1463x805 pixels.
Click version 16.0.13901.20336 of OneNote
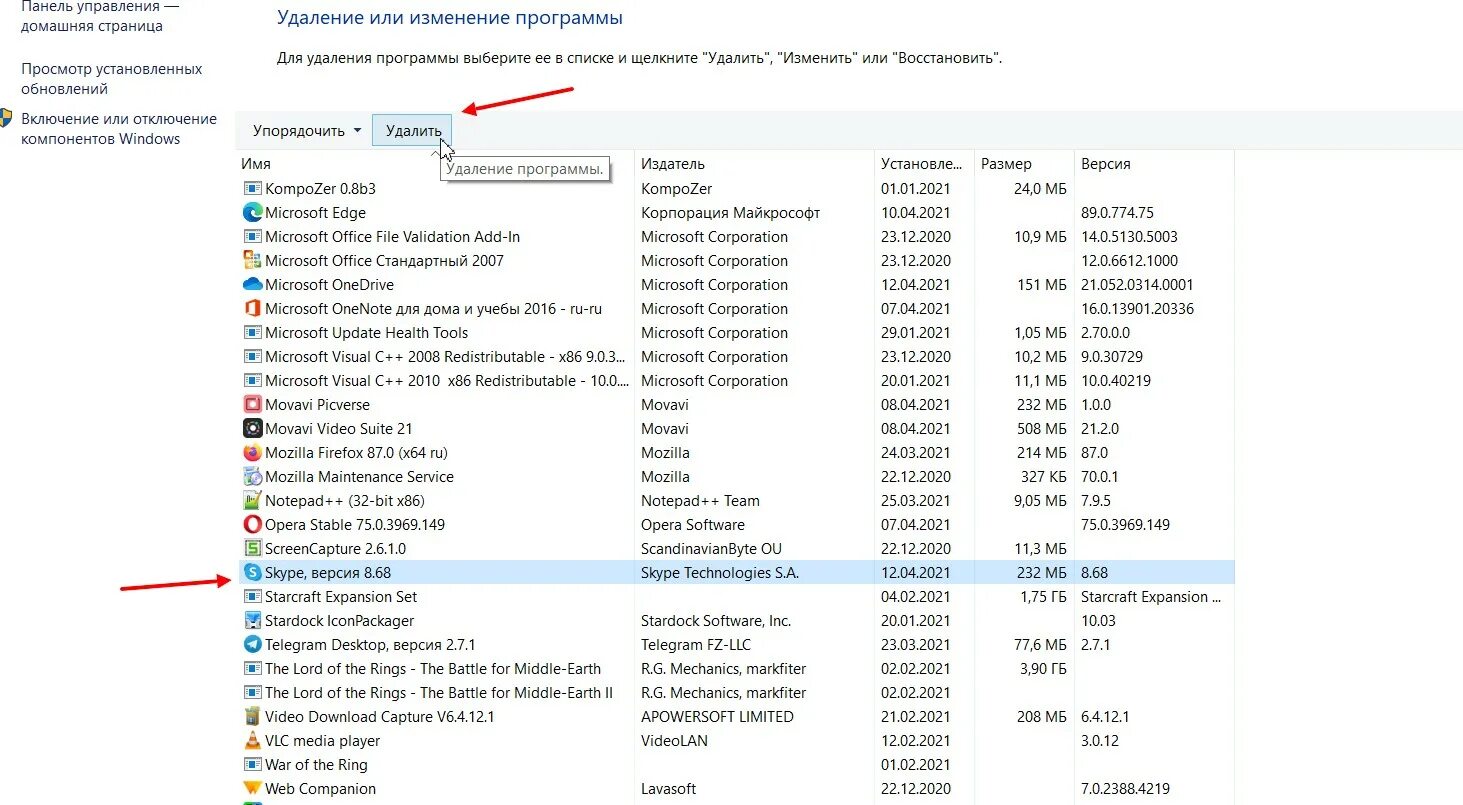[x=1137, y=309]
